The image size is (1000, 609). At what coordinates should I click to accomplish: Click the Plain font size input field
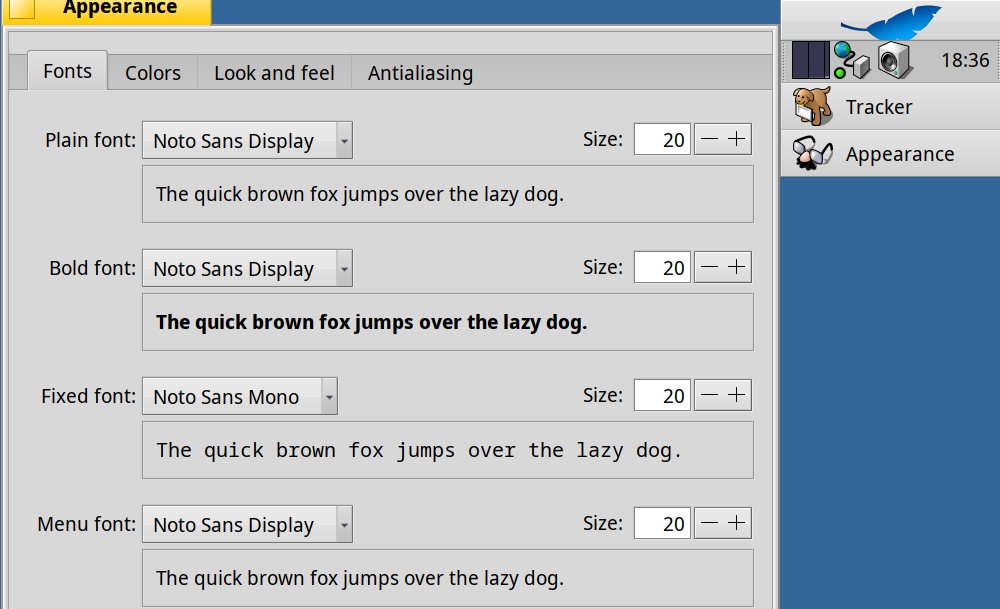[662, 140]
